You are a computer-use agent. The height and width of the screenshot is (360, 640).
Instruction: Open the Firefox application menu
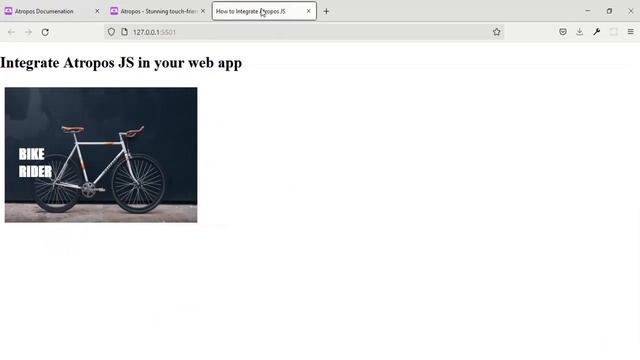631,32
